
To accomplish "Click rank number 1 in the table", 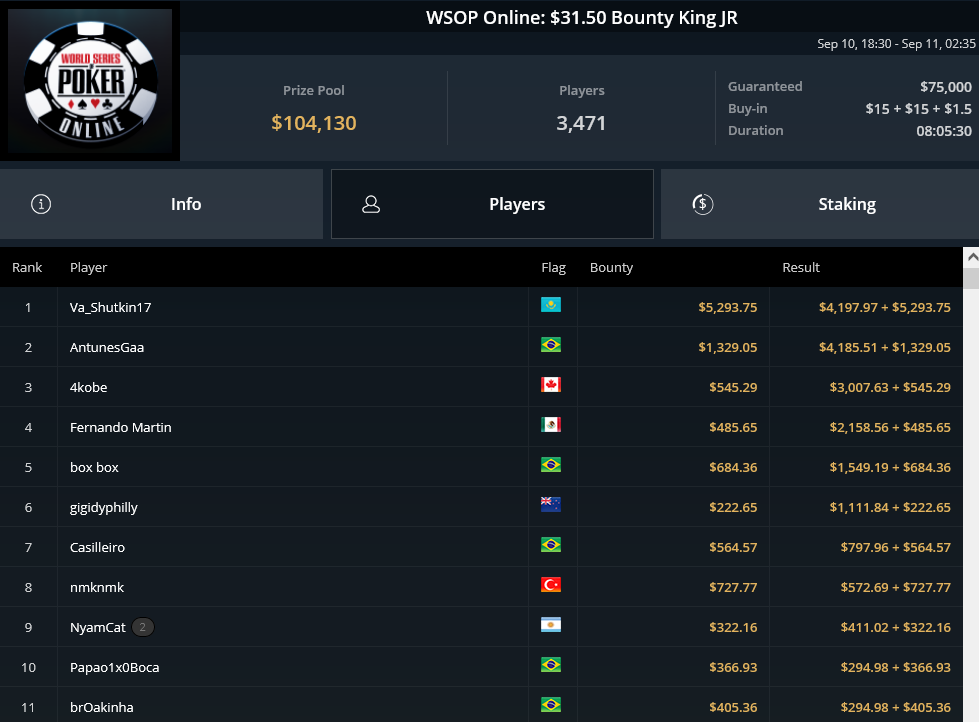I will (x=28, y=307).
